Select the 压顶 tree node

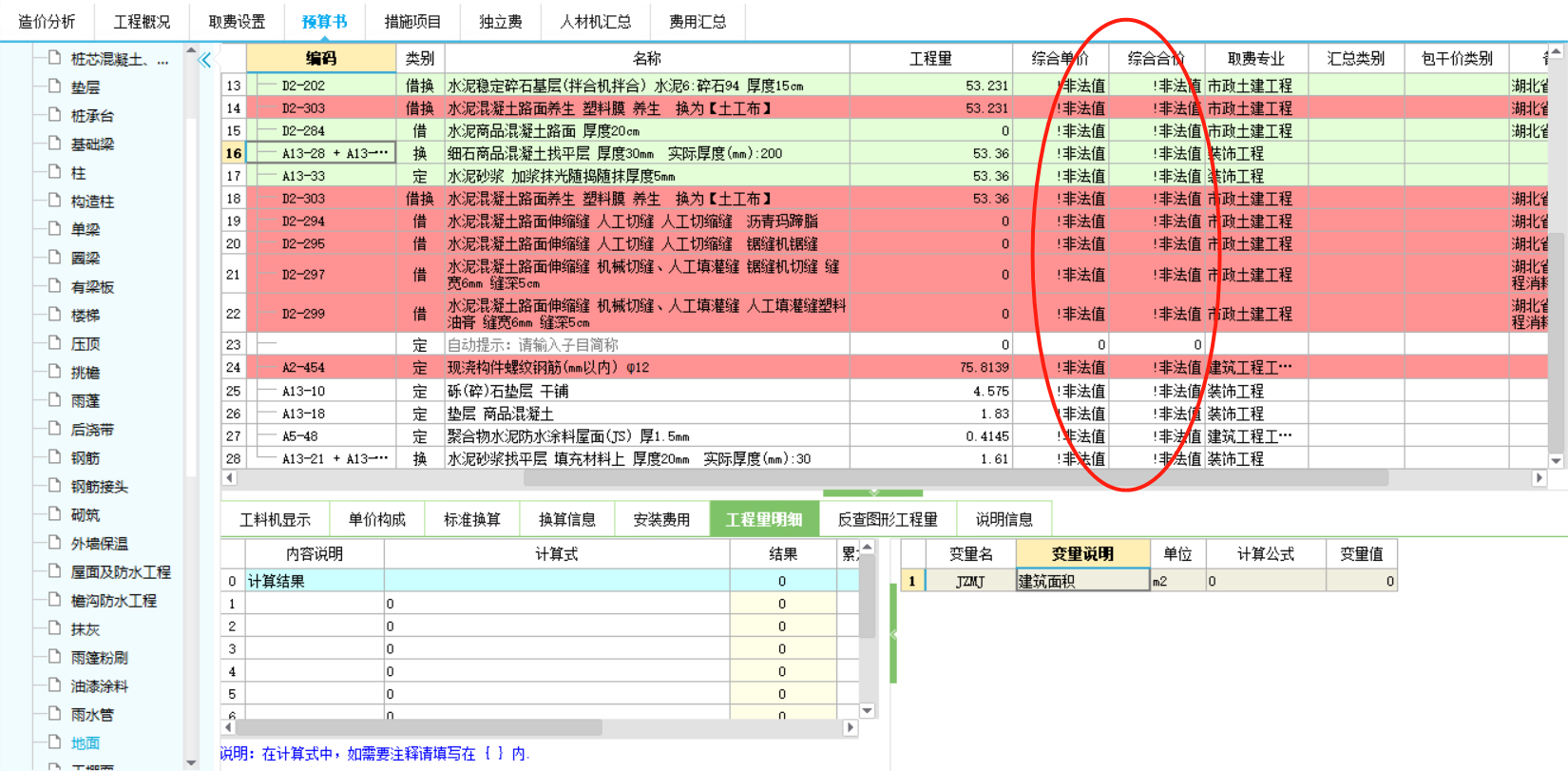point(85,344)
